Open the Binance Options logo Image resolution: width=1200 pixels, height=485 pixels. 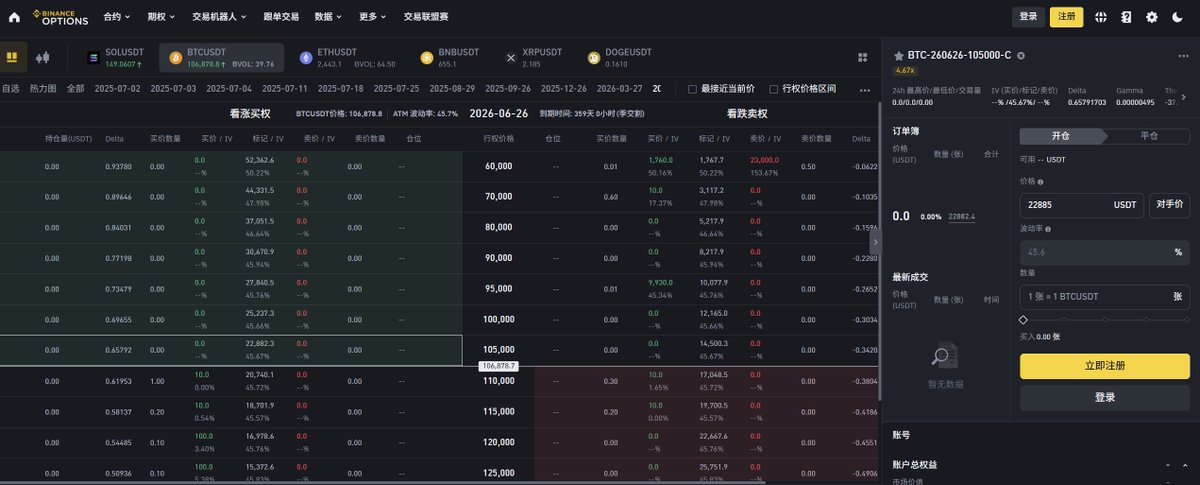61,17
